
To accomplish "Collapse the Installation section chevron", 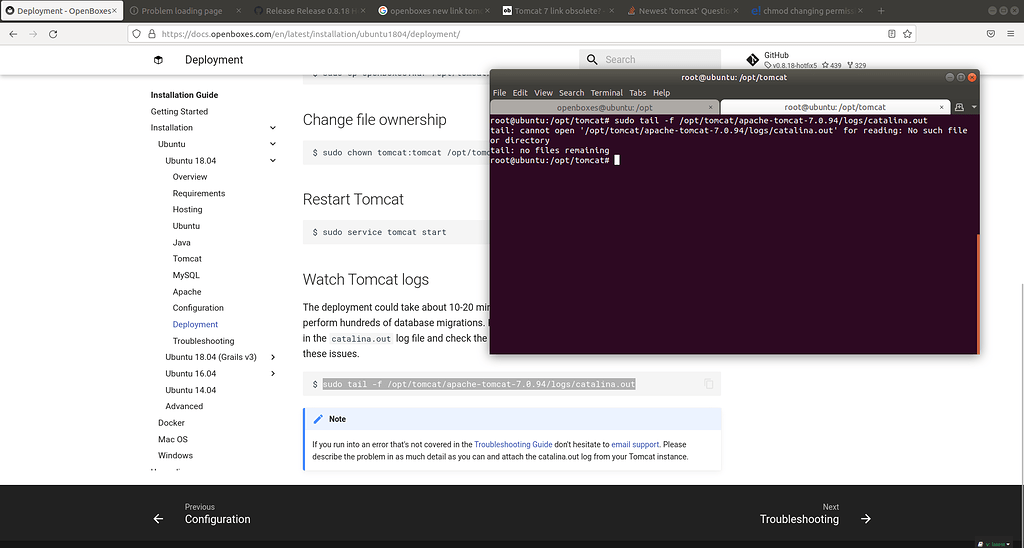I will [273, 128].
